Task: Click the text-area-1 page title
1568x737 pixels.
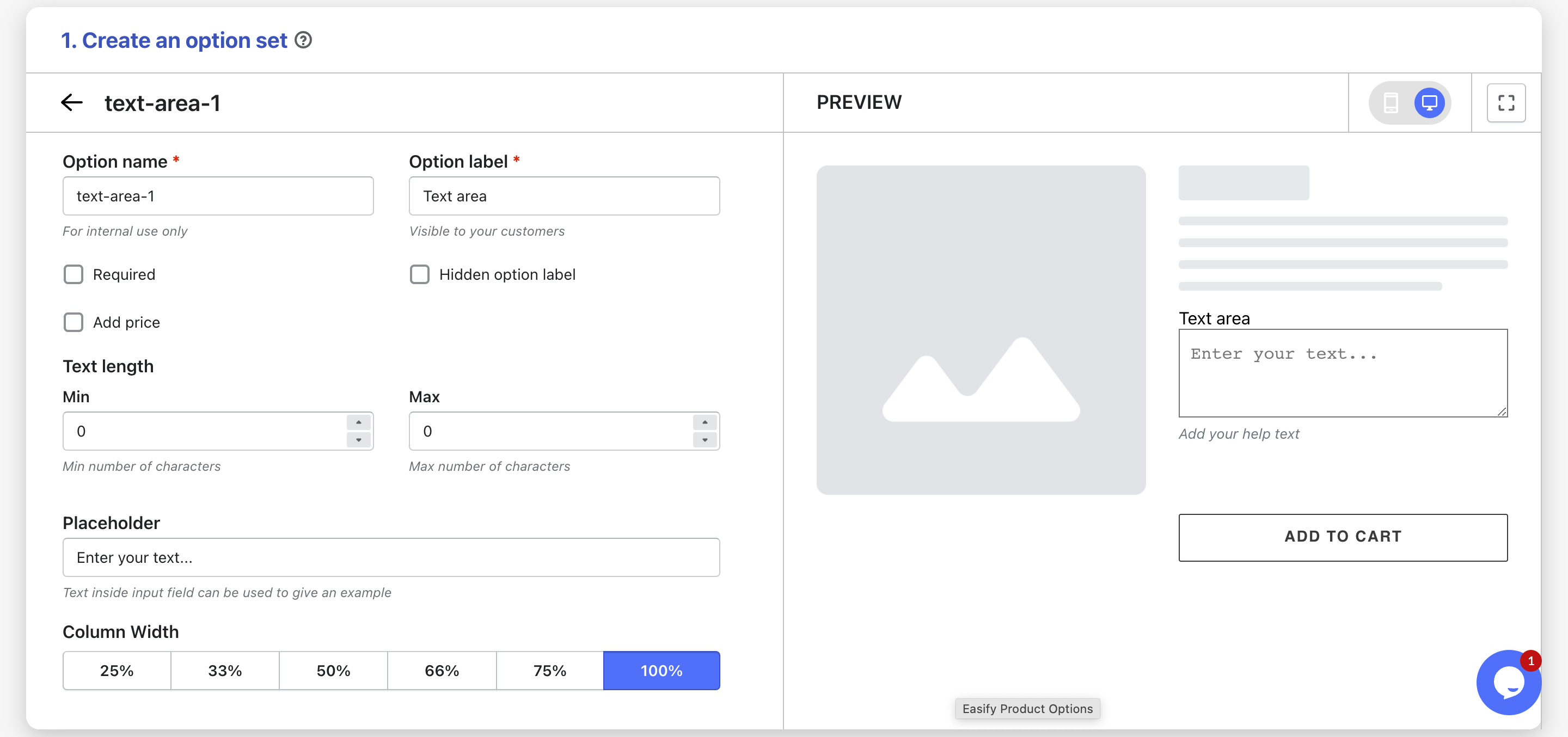Action: pyautogui.click(x=162, y=103)
